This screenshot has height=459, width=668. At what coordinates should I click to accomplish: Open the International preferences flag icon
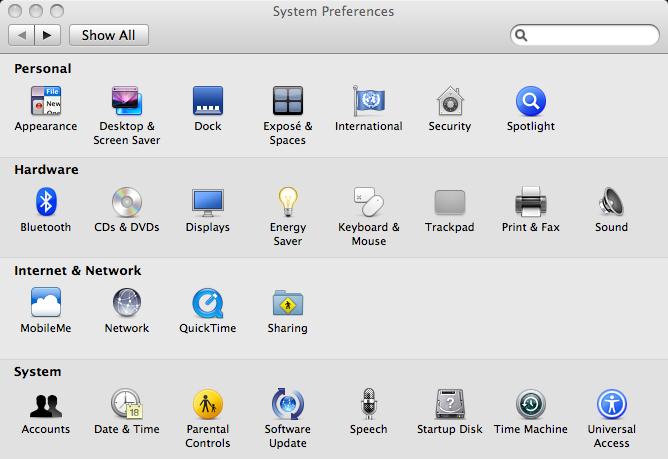369,101
